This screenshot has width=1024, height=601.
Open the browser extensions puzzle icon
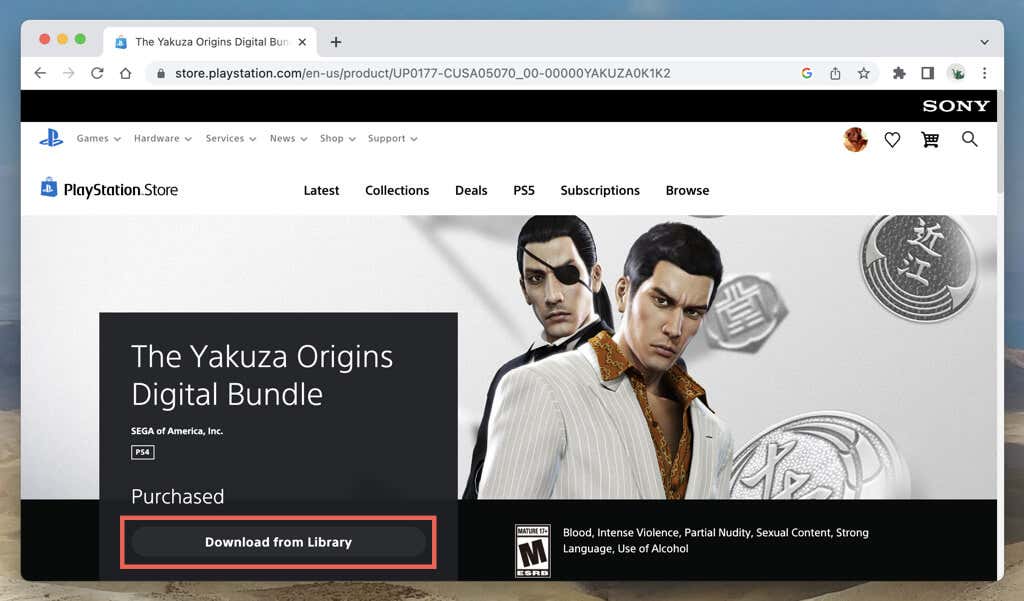[x=899, y=73]
